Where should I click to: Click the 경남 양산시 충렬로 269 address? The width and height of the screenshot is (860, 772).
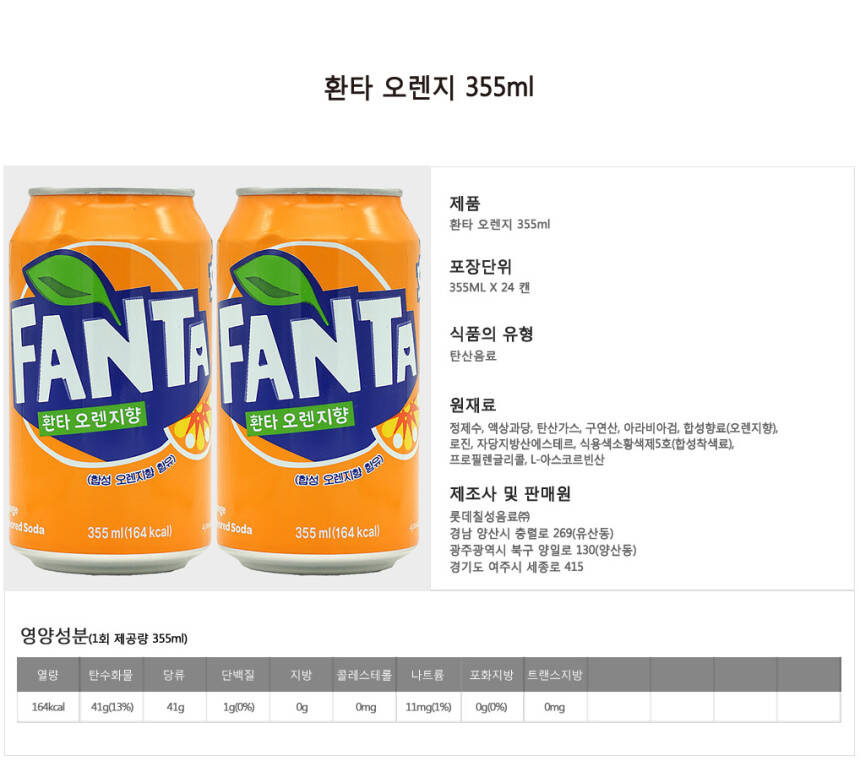click(531, 533)
